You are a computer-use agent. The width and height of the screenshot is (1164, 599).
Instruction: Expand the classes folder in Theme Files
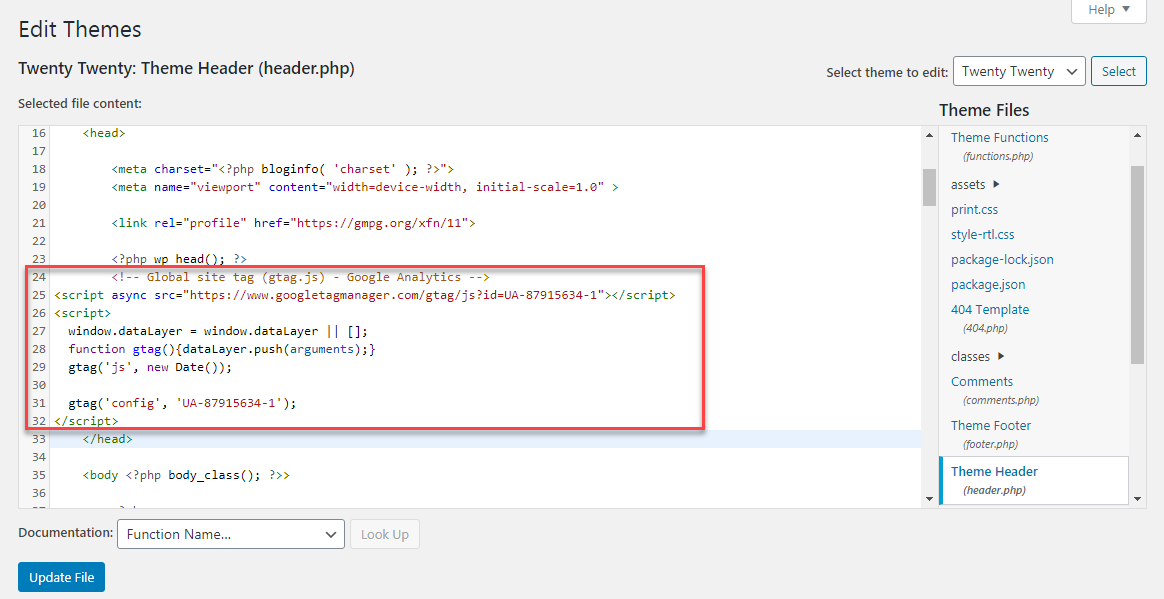(970, 356)
